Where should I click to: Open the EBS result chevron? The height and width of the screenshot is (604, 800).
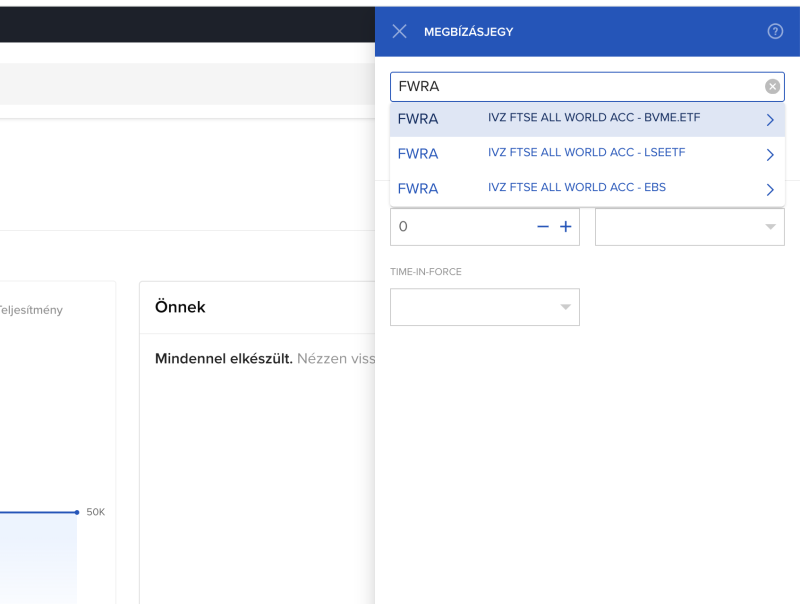coord(770,190)
